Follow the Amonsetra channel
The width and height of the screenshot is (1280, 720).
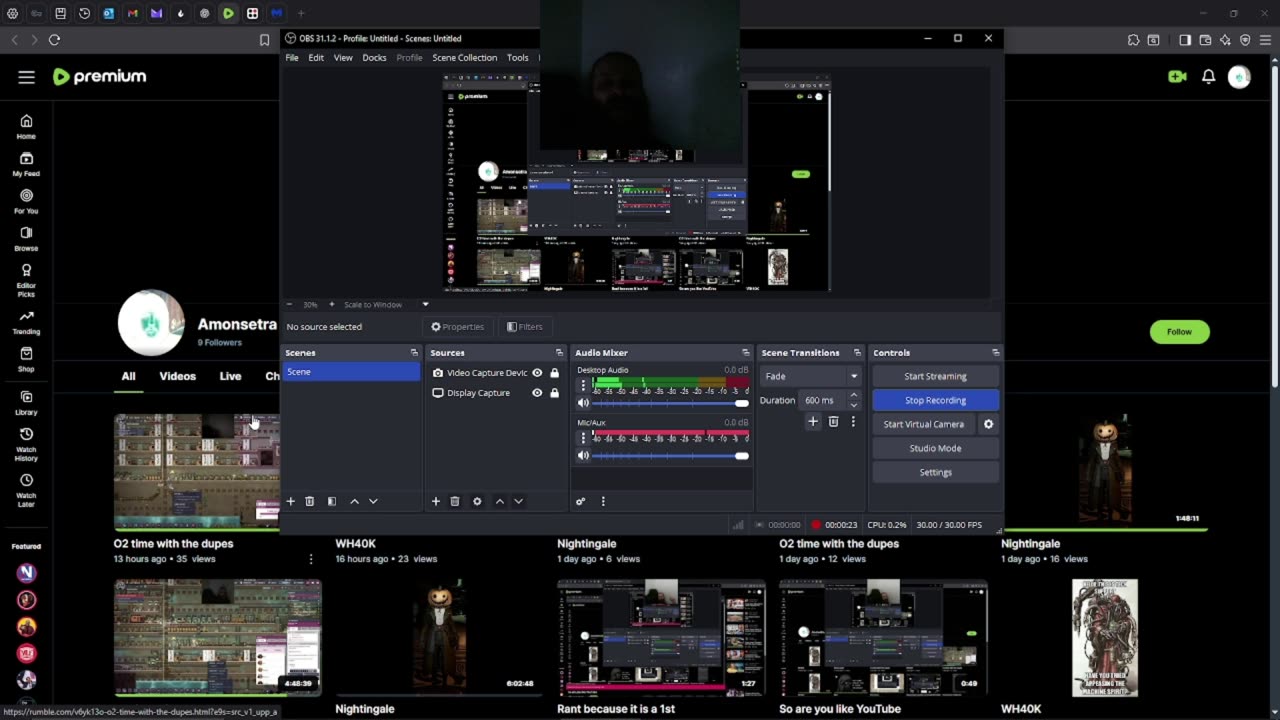pyautogui.click(x=1179, y=332)
